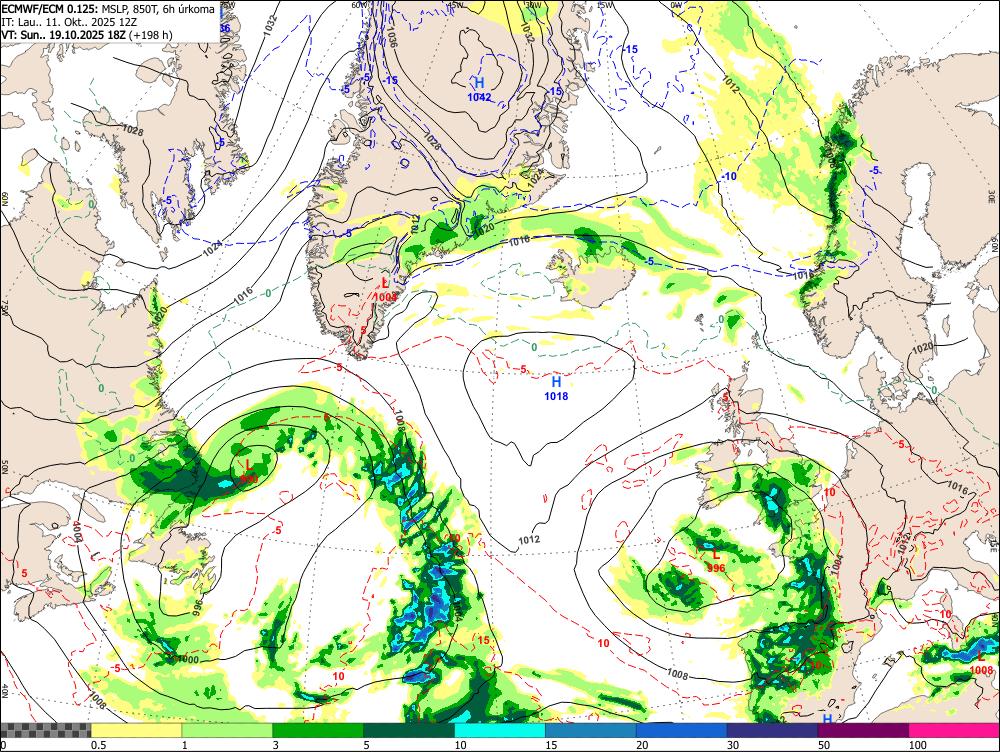Click the '45W' longitude label at the top
Screen dimensions: 1000x752
coord(455,4)
